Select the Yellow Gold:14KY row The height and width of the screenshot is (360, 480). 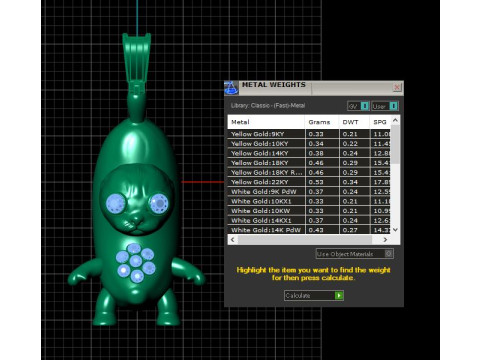(x=309, y=153)
